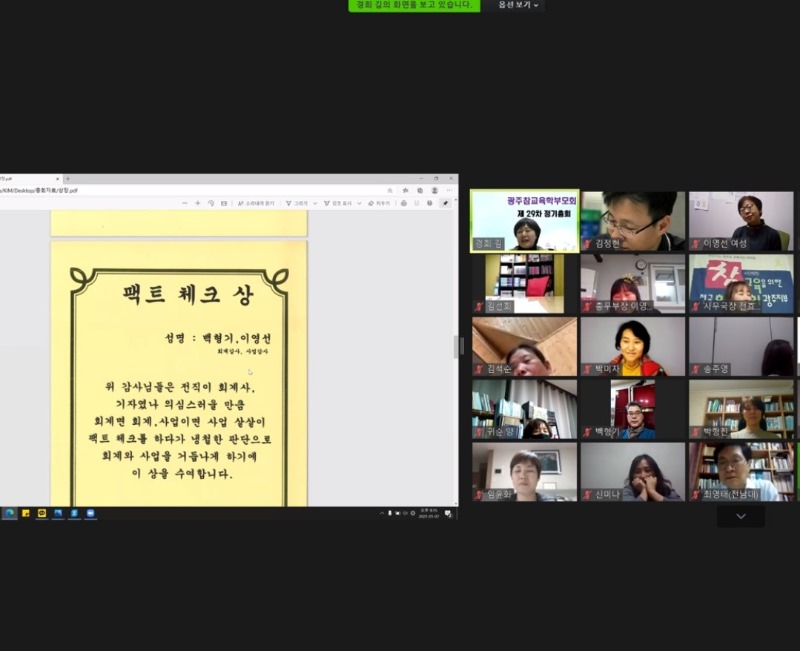Click the panel divider handle beside shared screen
Screen dimensions: 800x651
click(x=462, y=346)
